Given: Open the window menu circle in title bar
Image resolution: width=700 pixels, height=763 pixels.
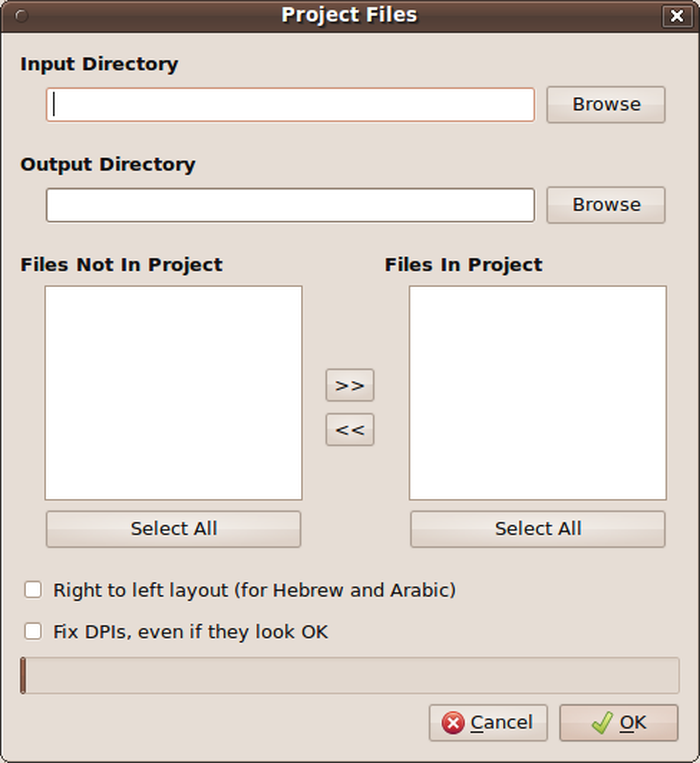Looking at the screenshot, I should (x=21, y=16).
